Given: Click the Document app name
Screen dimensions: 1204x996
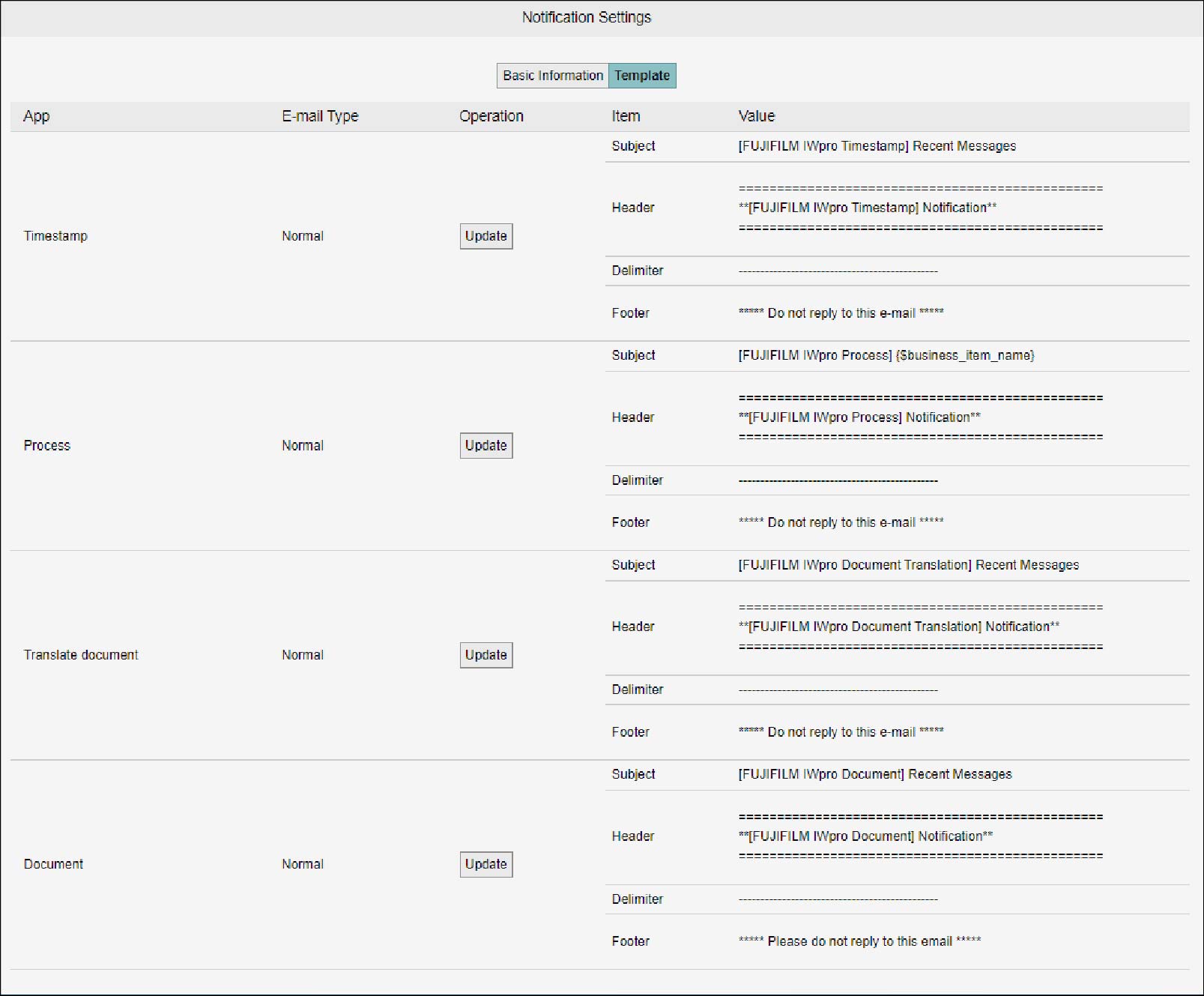Looking at the screenshot, I should pos(53,864).
